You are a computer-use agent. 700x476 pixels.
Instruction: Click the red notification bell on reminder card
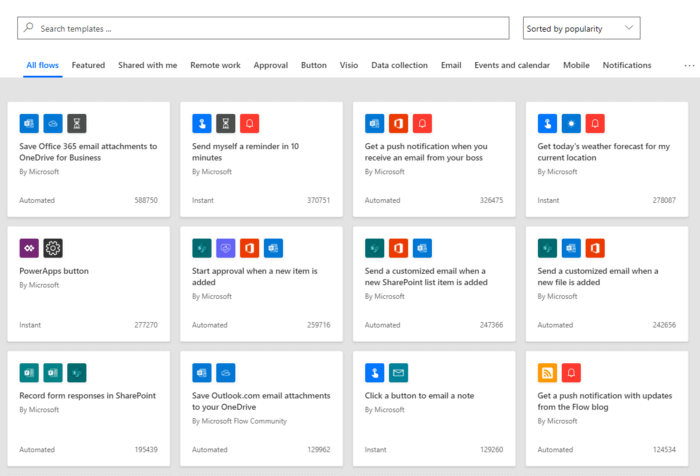[x=250, y=123]
